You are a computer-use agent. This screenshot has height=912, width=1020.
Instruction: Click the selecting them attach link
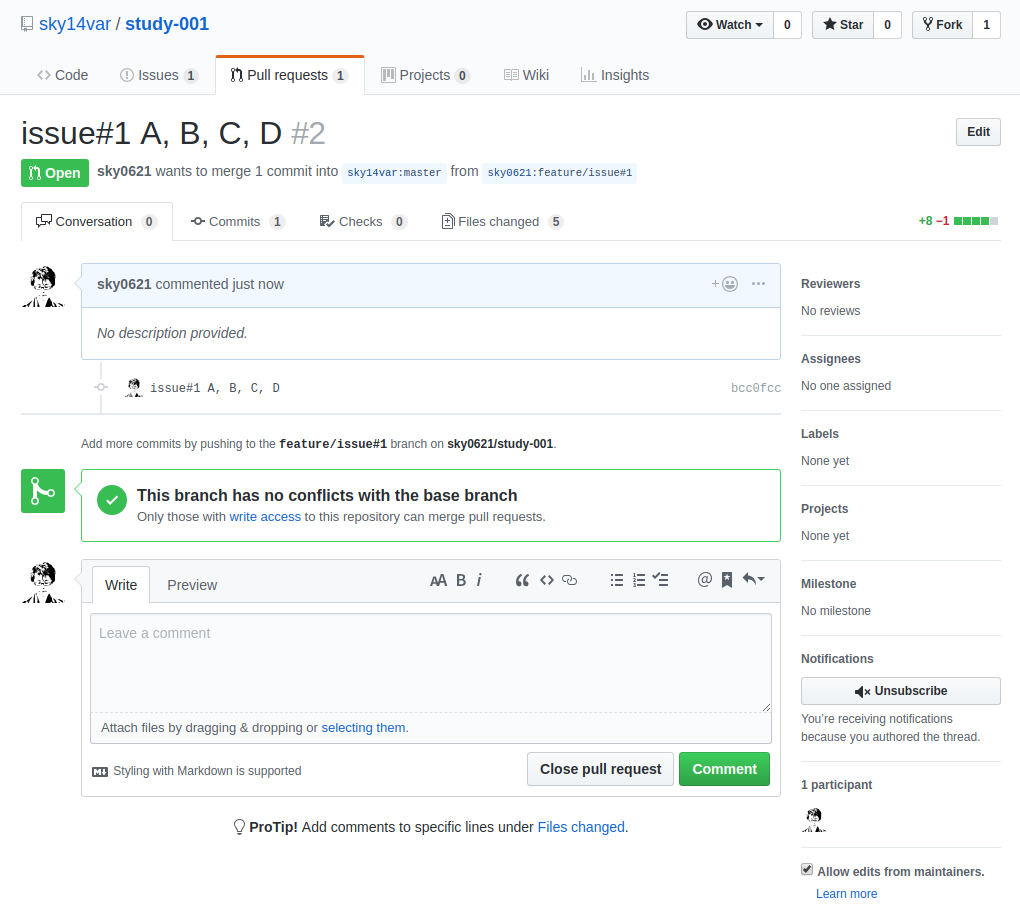[x=363, y=728]
